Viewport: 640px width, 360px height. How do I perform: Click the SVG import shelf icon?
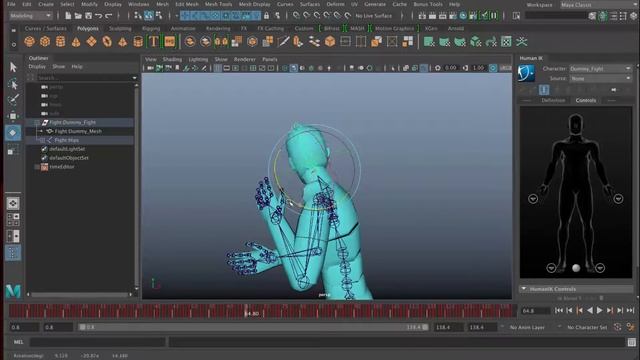[x=169, y=41]
